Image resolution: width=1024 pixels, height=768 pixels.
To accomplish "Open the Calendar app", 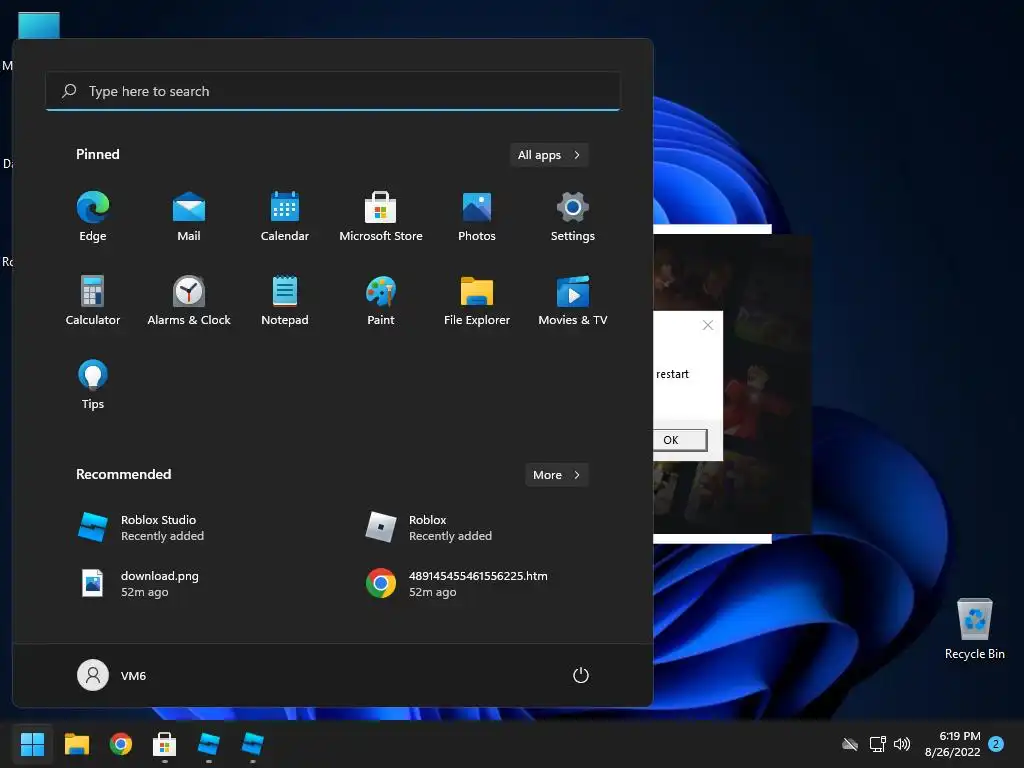I will coord(285,216).
